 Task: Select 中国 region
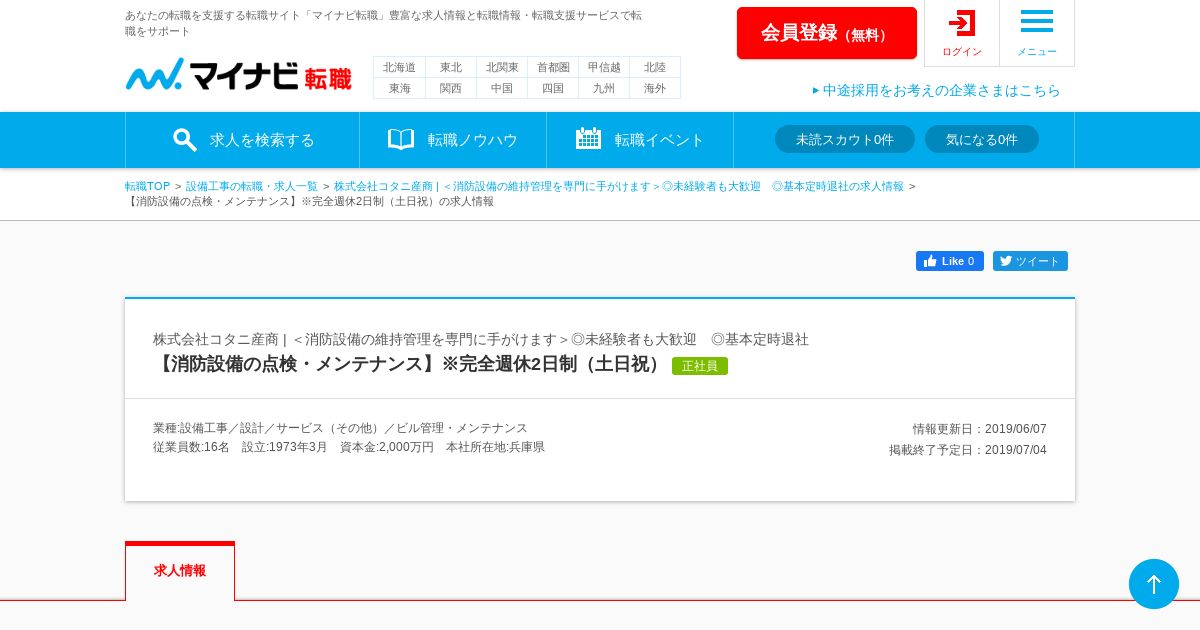pyautogui.click(x=502, y=88)
